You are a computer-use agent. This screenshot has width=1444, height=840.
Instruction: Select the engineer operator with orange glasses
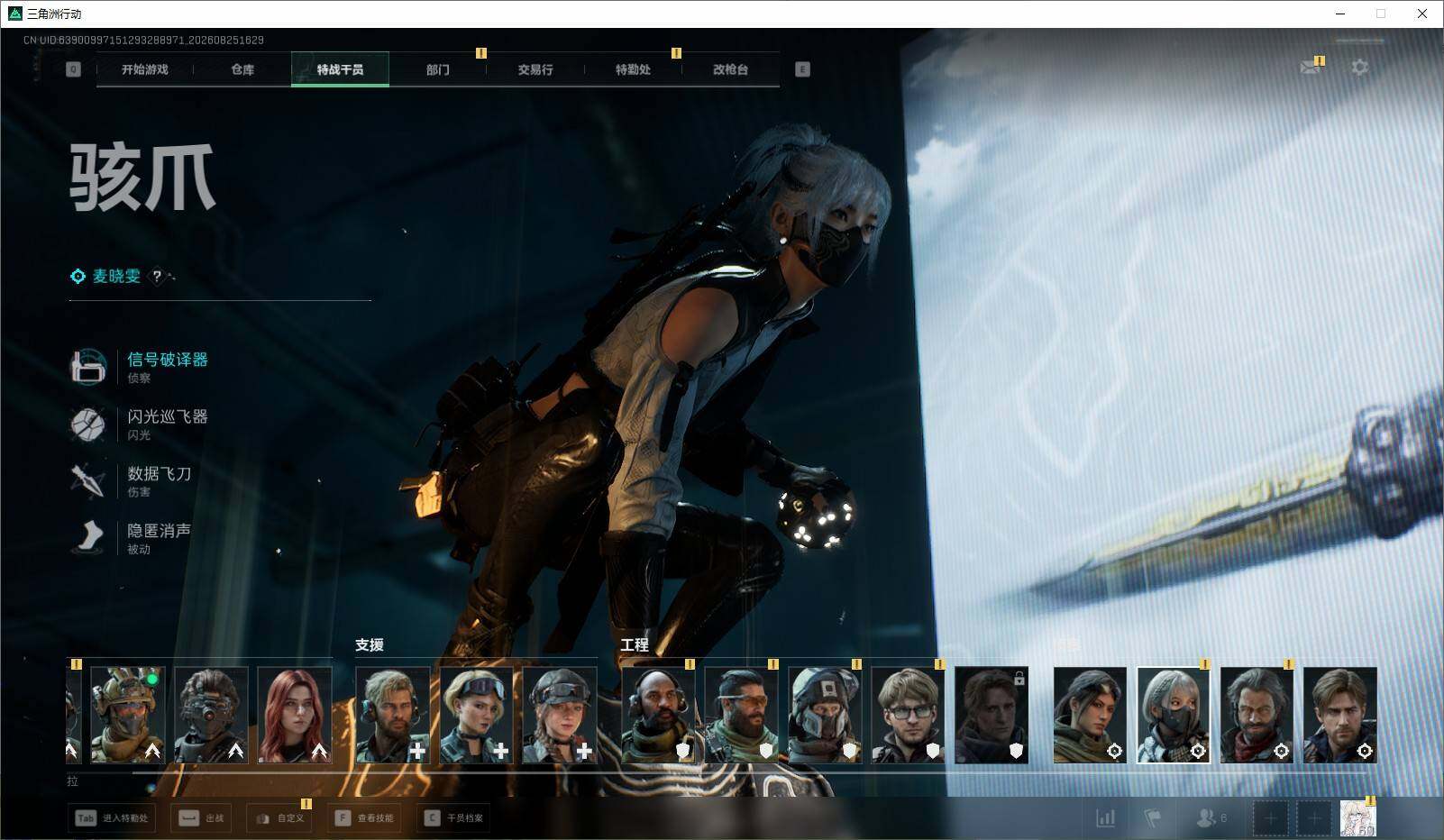tap(742, 715)
